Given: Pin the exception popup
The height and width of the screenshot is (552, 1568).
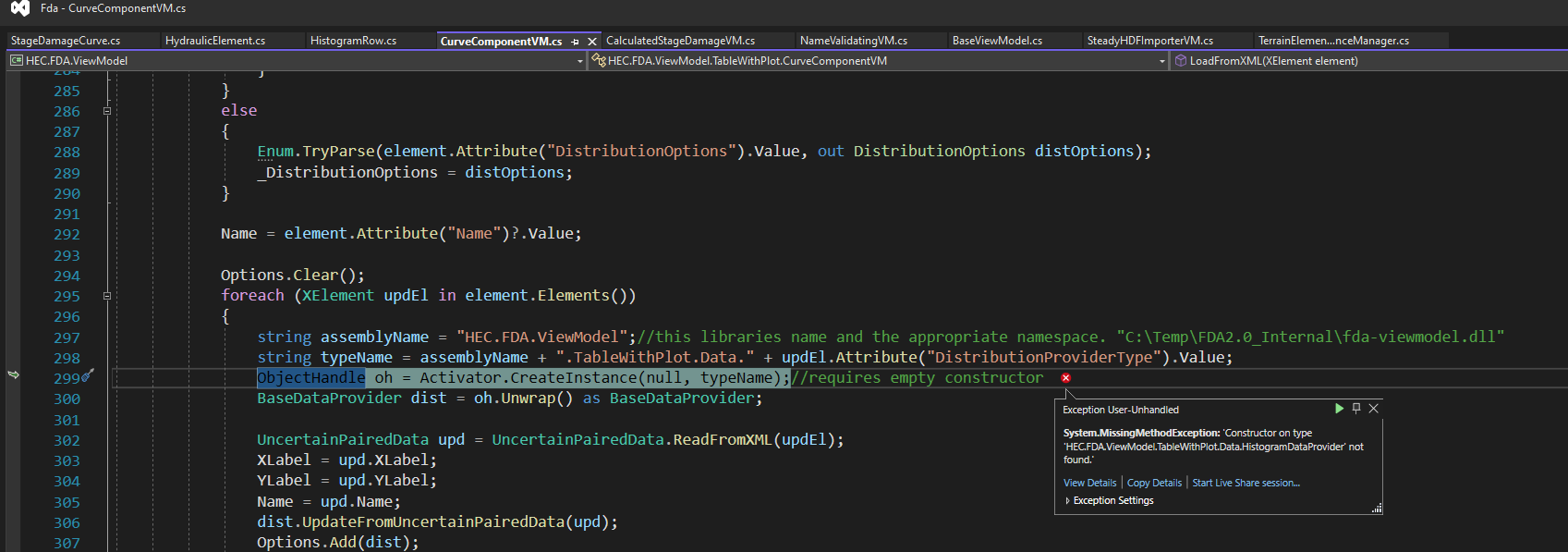Looking at the screenshot, I should (1356, 408).
